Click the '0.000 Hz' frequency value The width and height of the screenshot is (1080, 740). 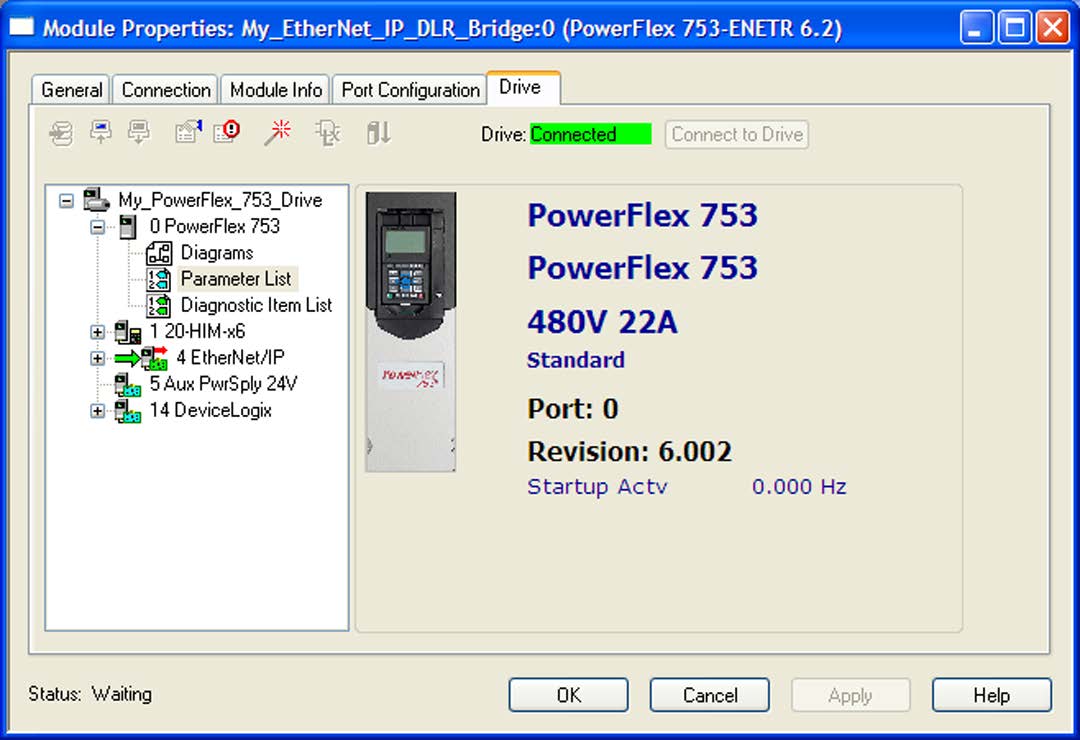799,486
